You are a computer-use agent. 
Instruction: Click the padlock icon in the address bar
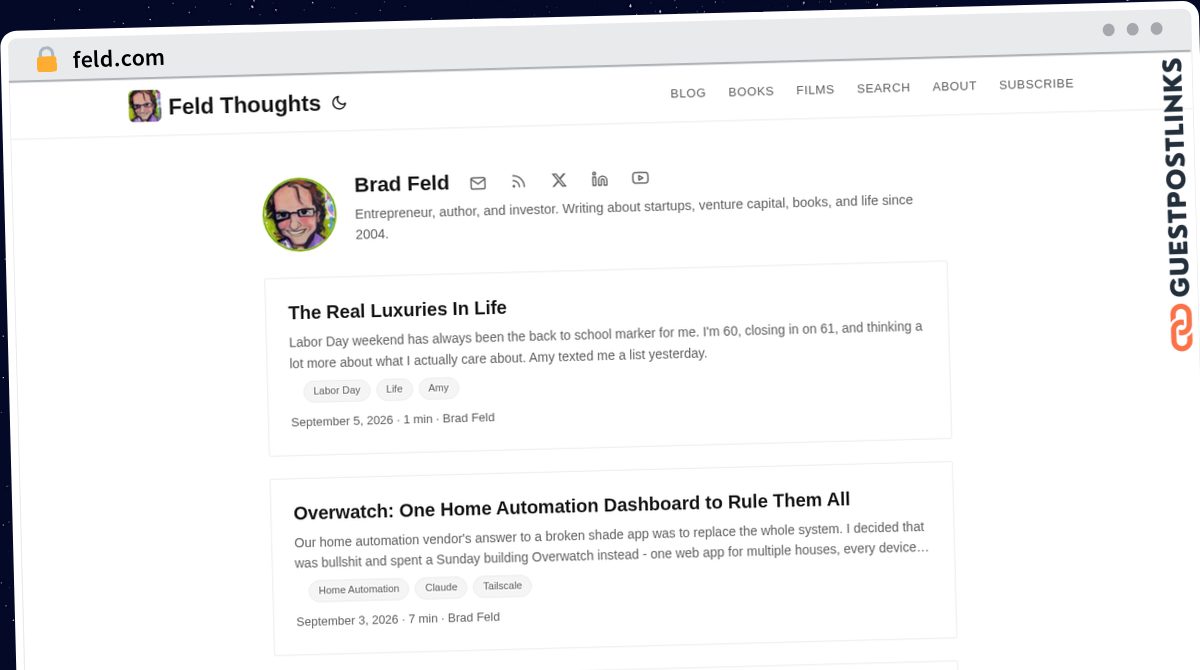tap(47, 60)
